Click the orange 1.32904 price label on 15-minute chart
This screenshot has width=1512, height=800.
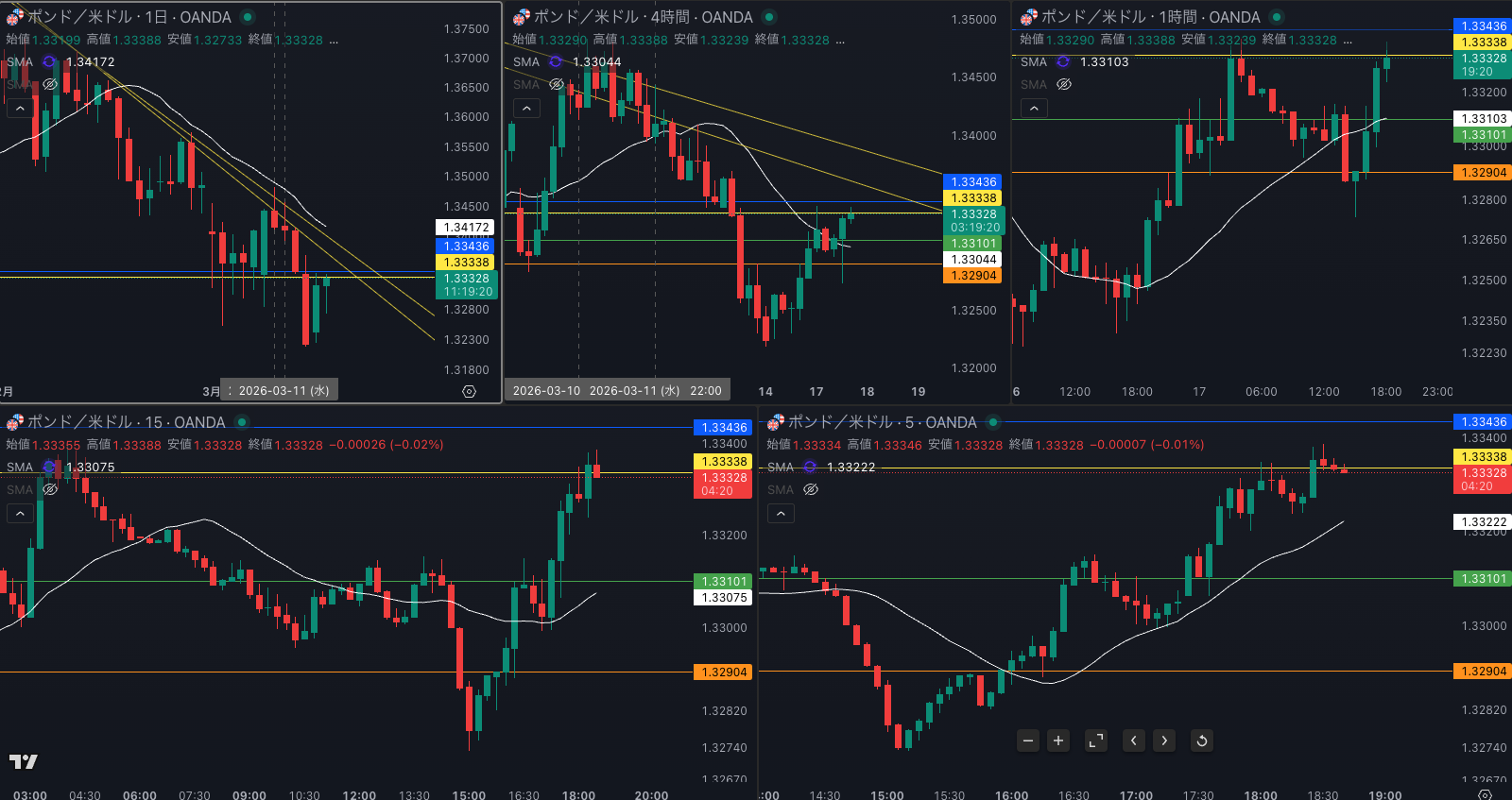pos(724,672)
